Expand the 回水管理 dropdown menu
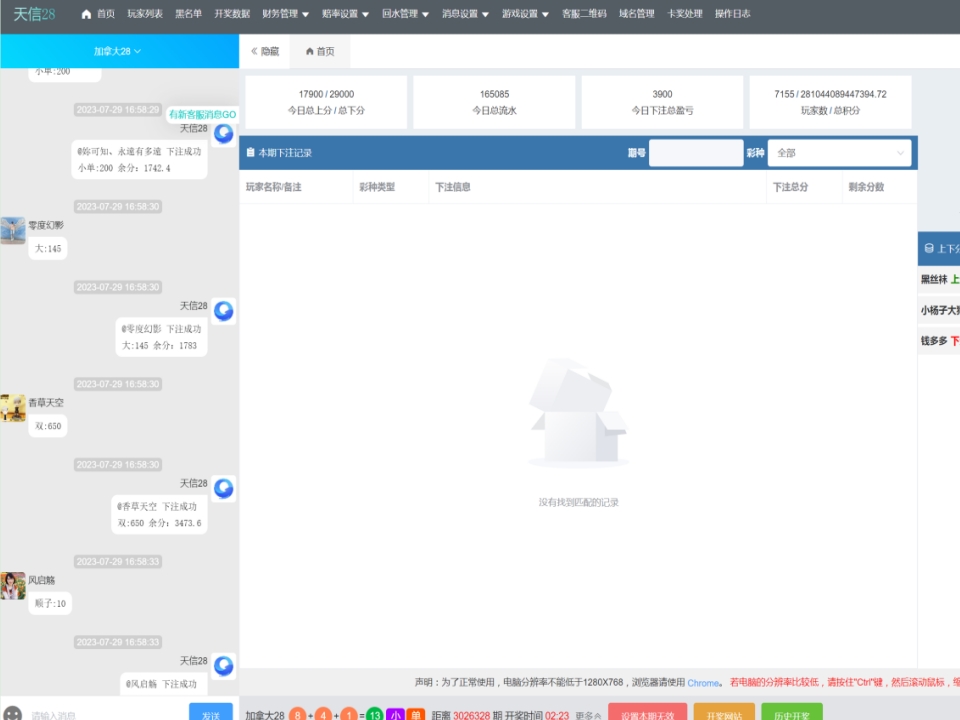 click(x=405, y=14)
